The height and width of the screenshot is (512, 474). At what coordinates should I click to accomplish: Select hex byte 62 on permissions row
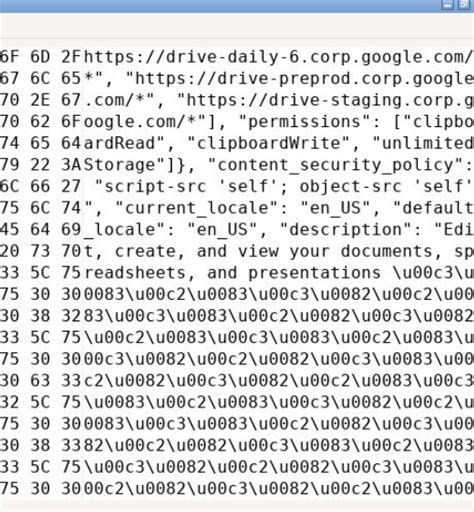coord(40,122)
